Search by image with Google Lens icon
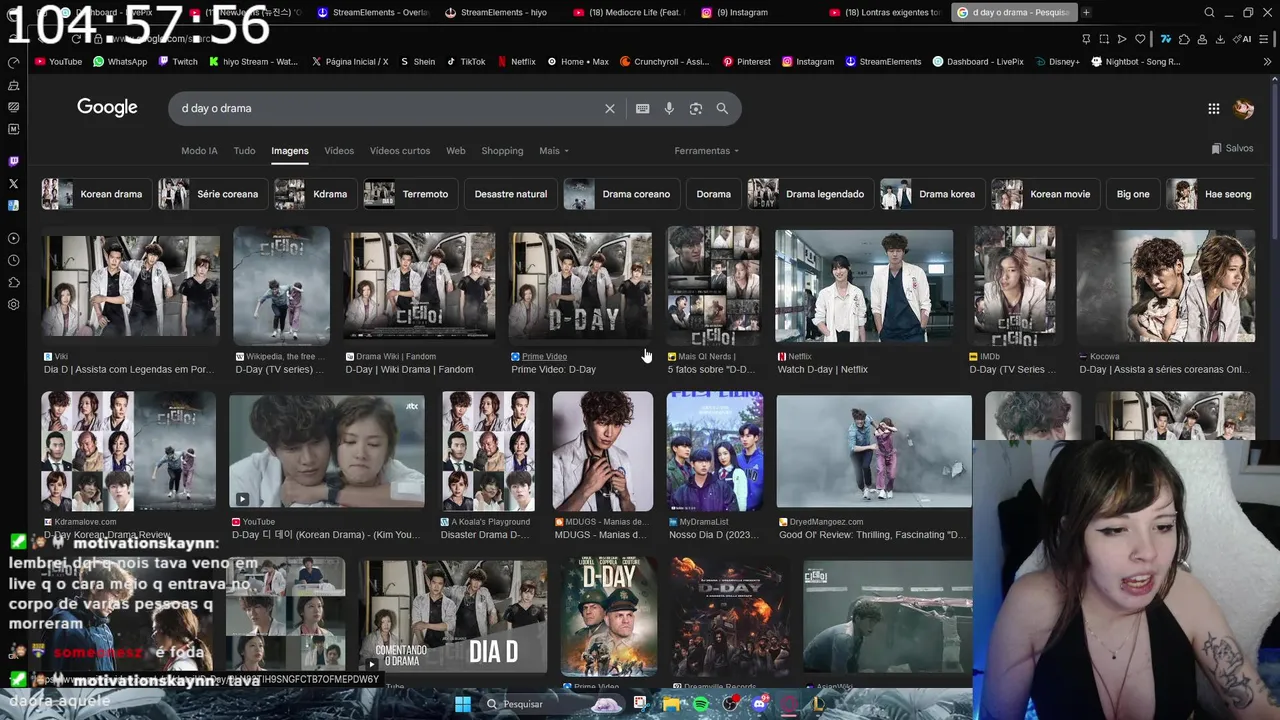Image resolution: width=1280 pixels, height=720 pixels. [696, 108]
